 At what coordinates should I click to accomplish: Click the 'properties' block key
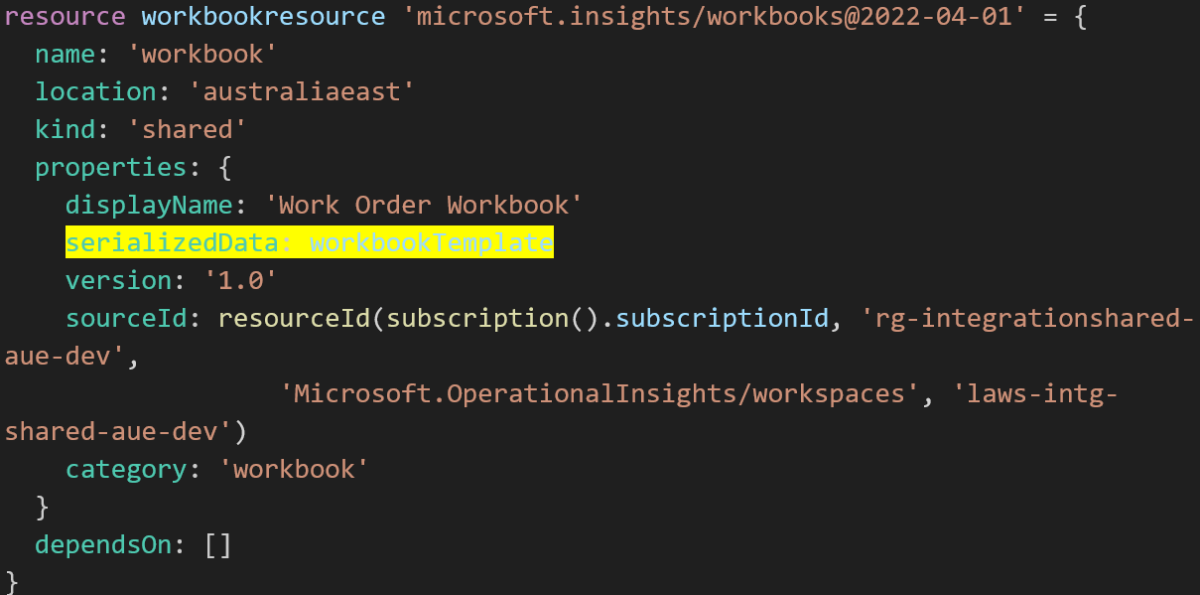pos(111,168)
